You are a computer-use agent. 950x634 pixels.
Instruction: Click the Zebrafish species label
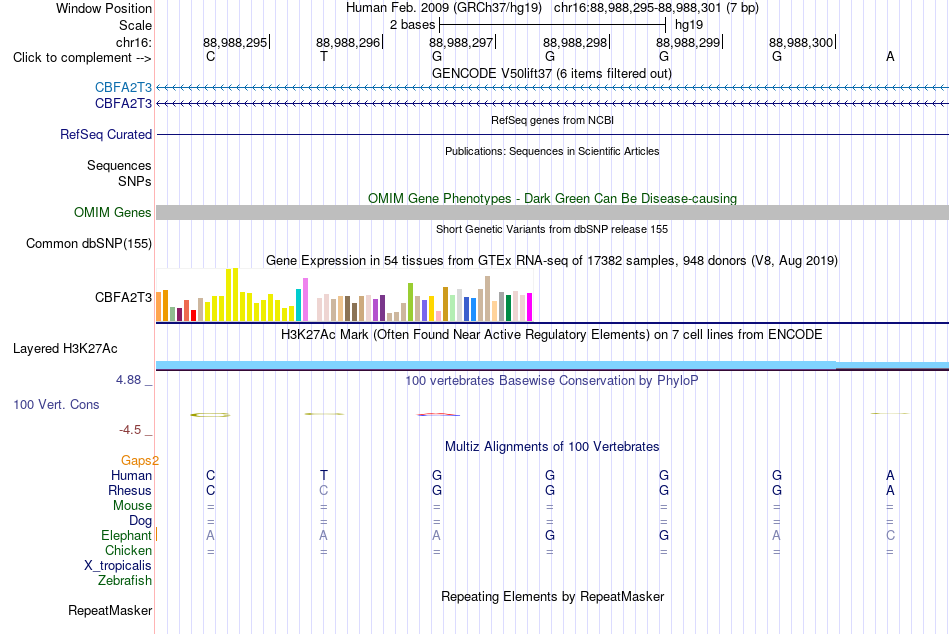pyautogui.click(x=125, y=581)
